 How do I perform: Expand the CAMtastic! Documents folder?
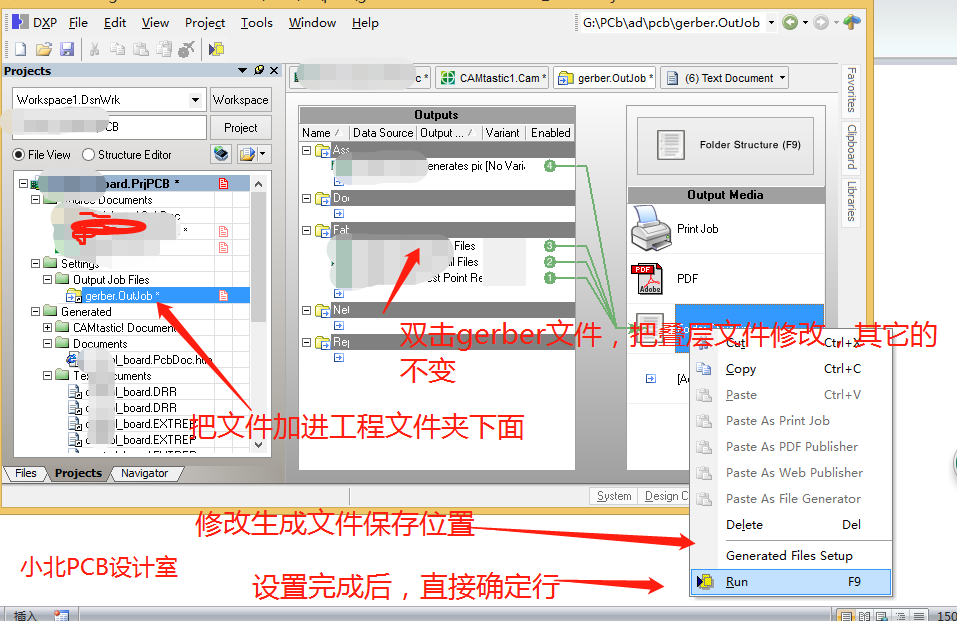48,327
